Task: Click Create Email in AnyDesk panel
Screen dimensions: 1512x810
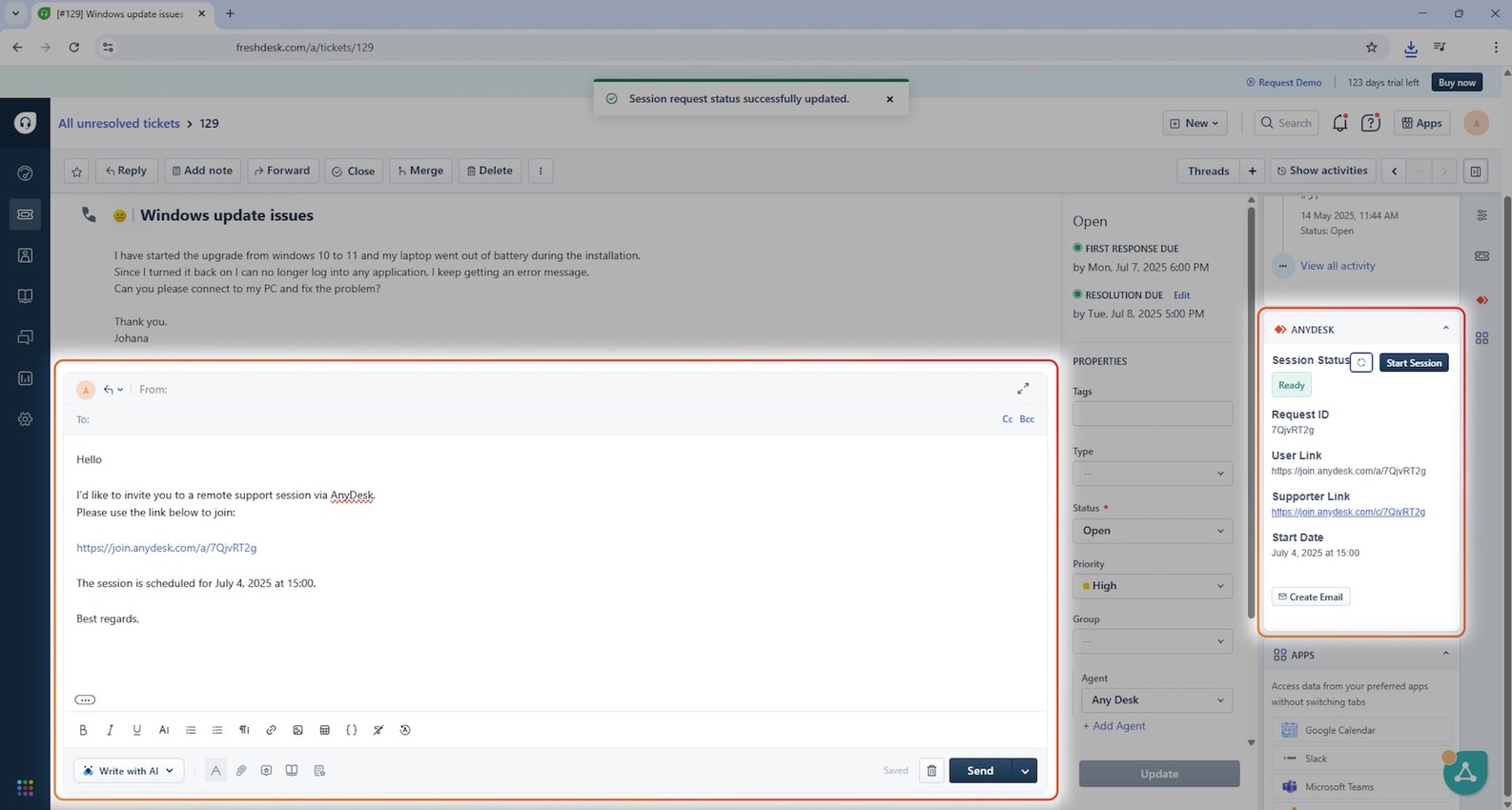Action: click(x=1311, y=597)
